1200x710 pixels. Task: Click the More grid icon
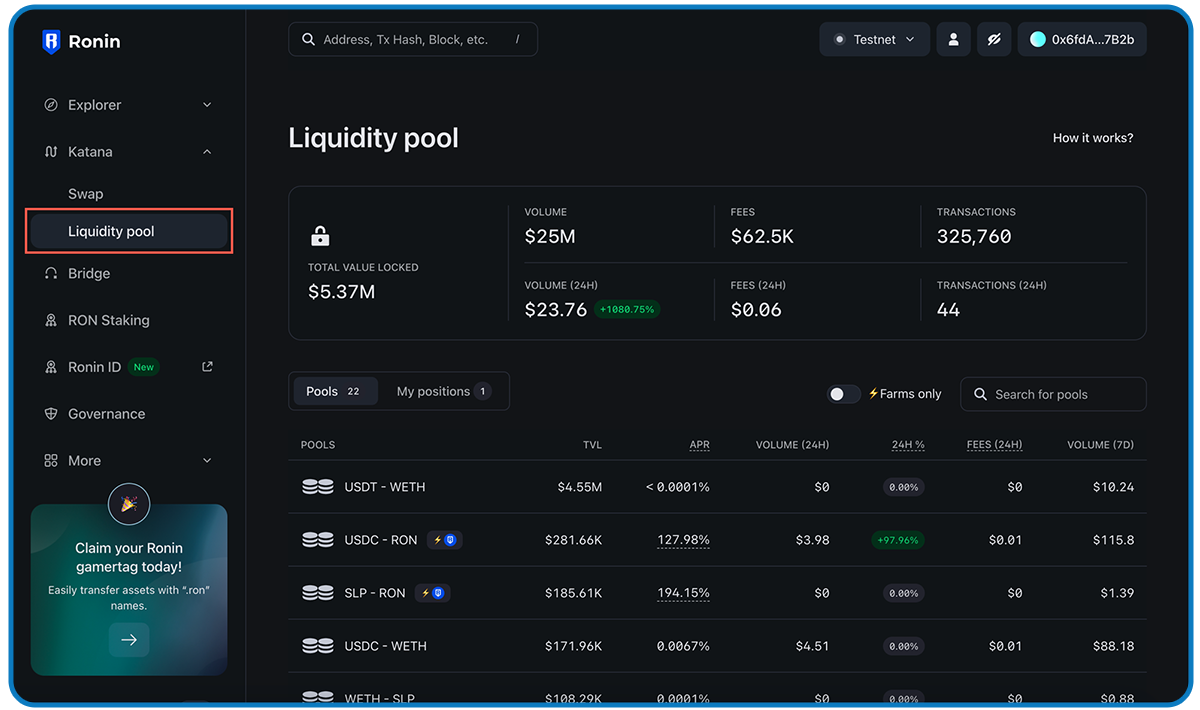click(51, 461)
